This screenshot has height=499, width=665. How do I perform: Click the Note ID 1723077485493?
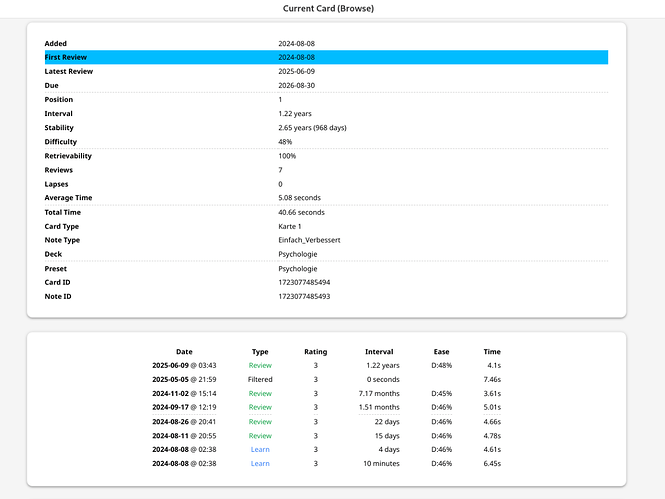tap(304, 296)
